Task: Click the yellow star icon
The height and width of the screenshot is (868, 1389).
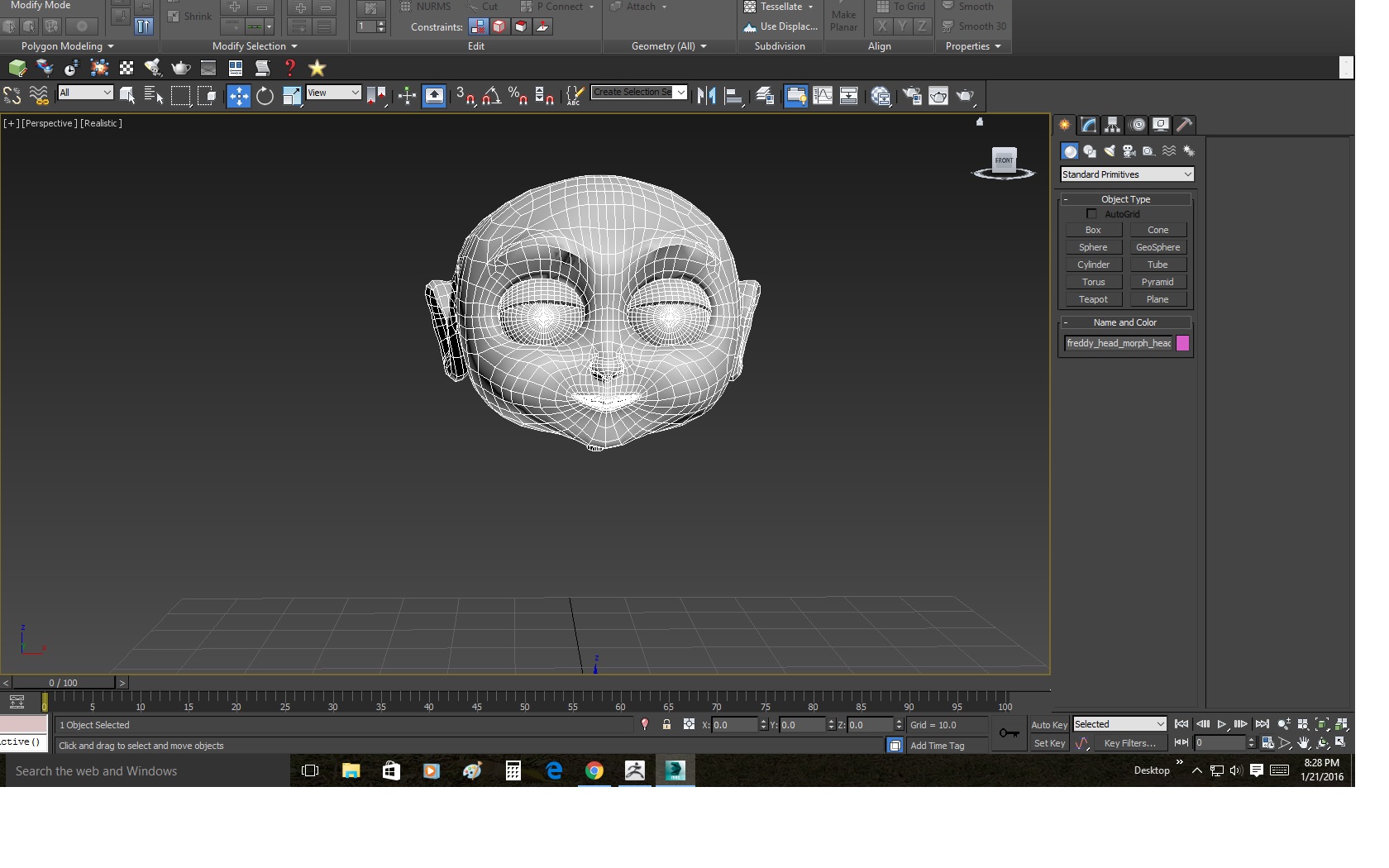Action: (317, 68)
